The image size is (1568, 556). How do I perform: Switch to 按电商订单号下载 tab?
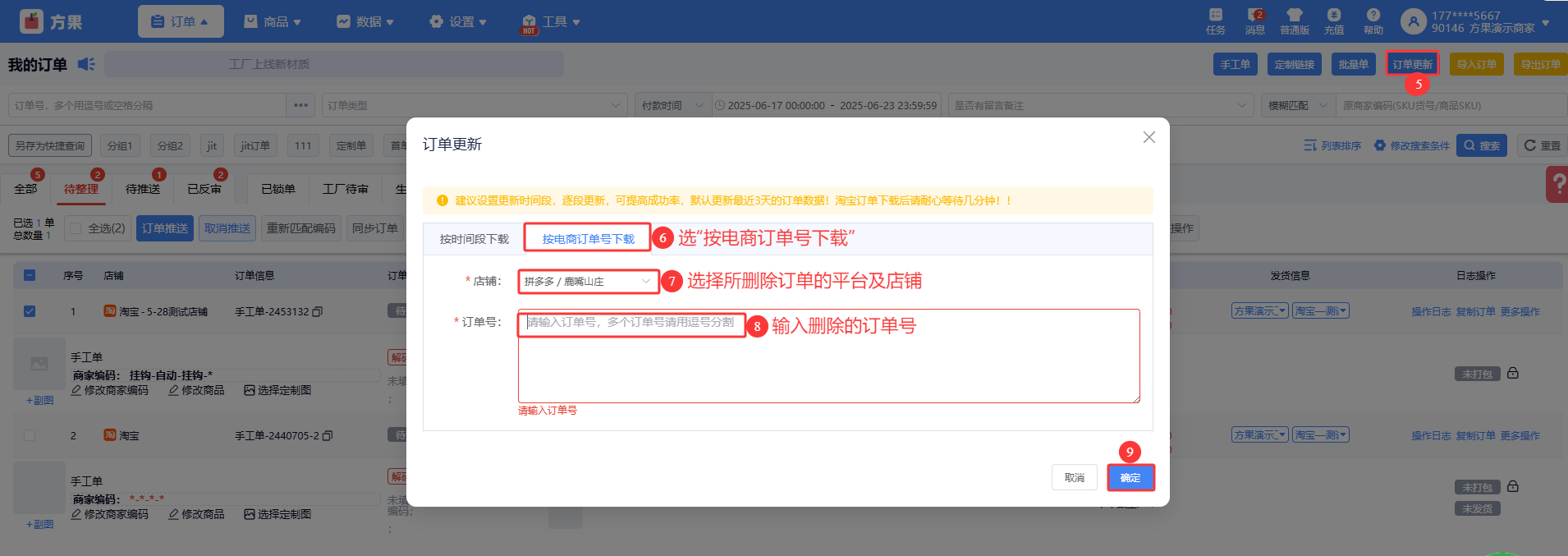(588, 239)
